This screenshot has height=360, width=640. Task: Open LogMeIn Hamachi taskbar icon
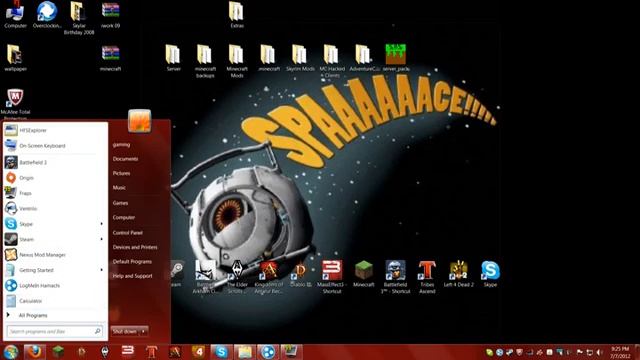point(268,352)
